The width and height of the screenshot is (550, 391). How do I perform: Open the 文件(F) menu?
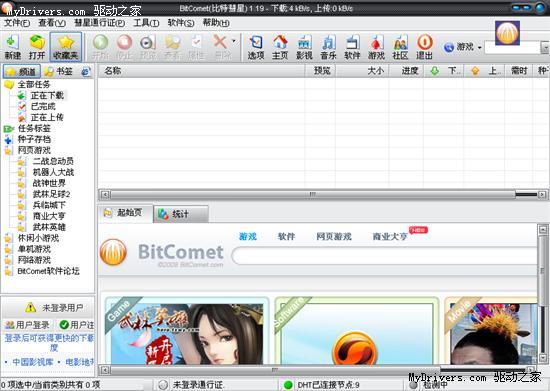(16, 23)
